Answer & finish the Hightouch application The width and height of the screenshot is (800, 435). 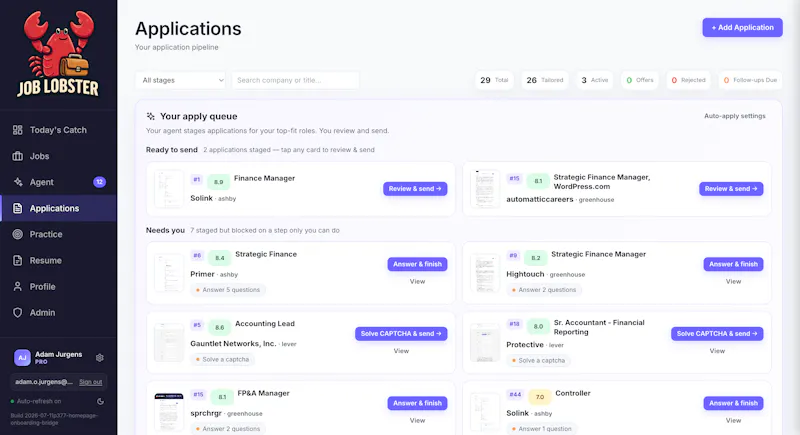(733, 264)
